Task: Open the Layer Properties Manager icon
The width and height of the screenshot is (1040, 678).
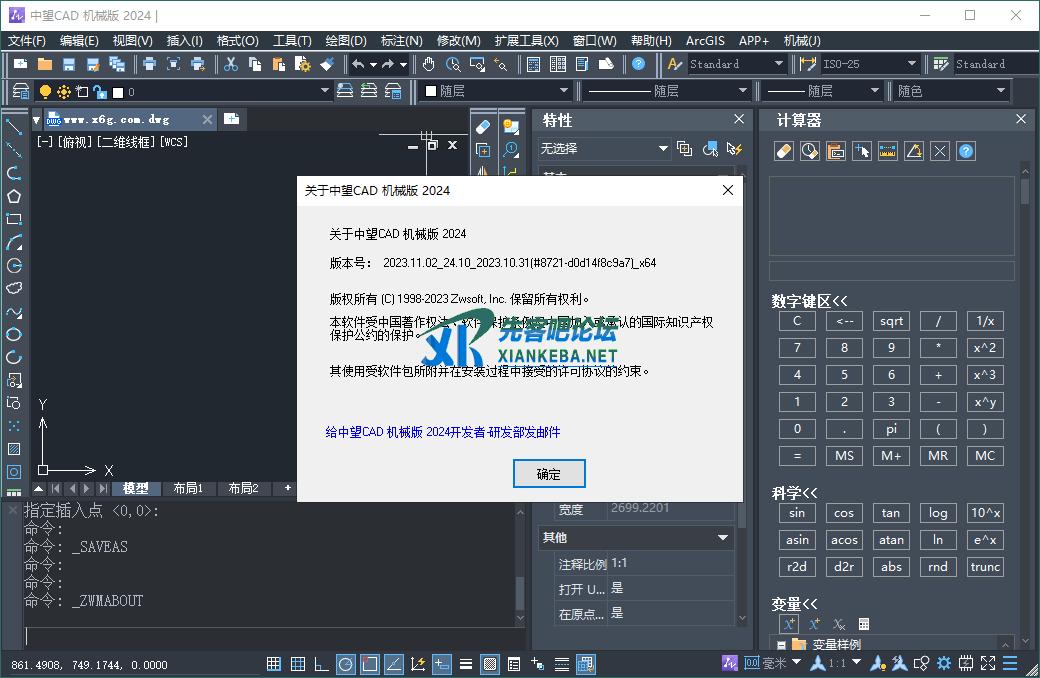Action: (20, 91)
